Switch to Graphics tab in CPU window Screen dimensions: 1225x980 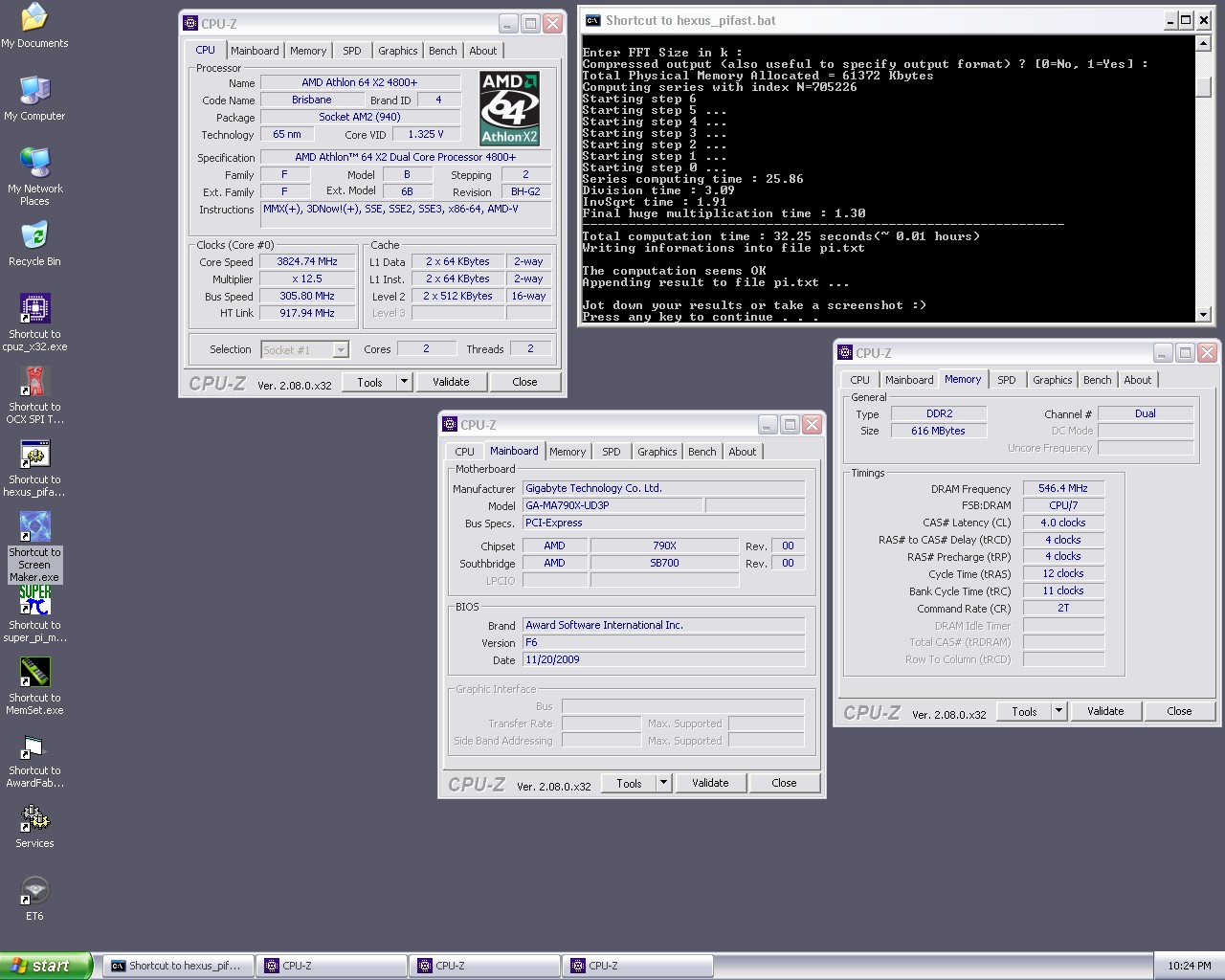(x=398, y=51)
